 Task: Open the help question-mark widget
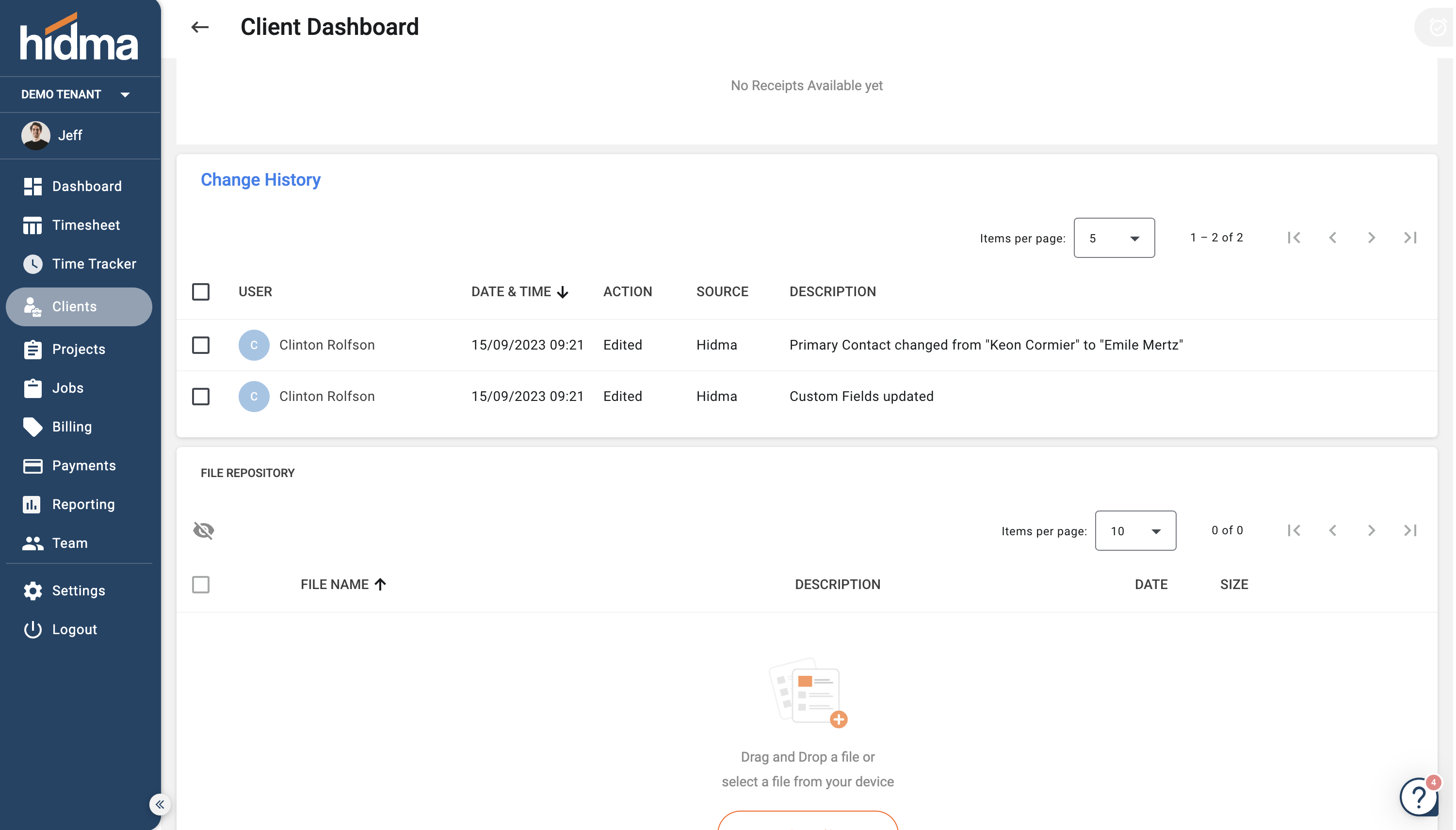click(x=1419, y=797)
